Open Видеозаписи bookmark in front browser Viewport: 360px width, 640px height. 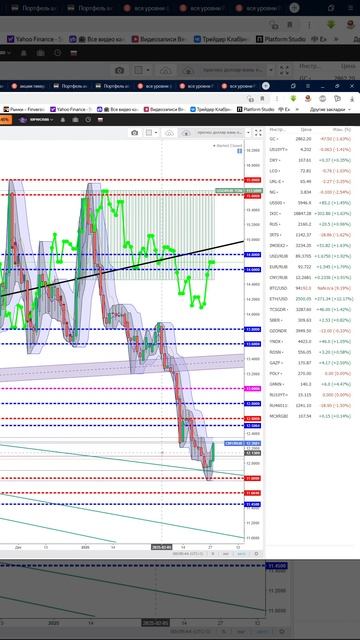pos(164,109)
